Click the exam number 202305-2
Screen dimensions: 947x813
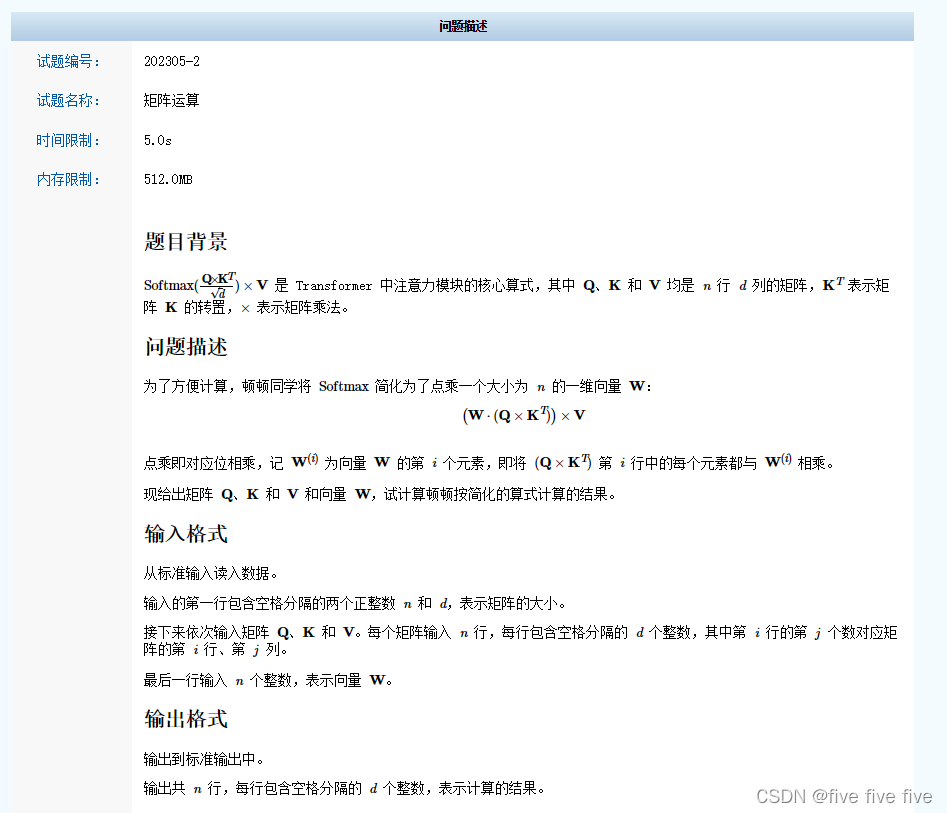pyautogui.click(x=171, y=61)
